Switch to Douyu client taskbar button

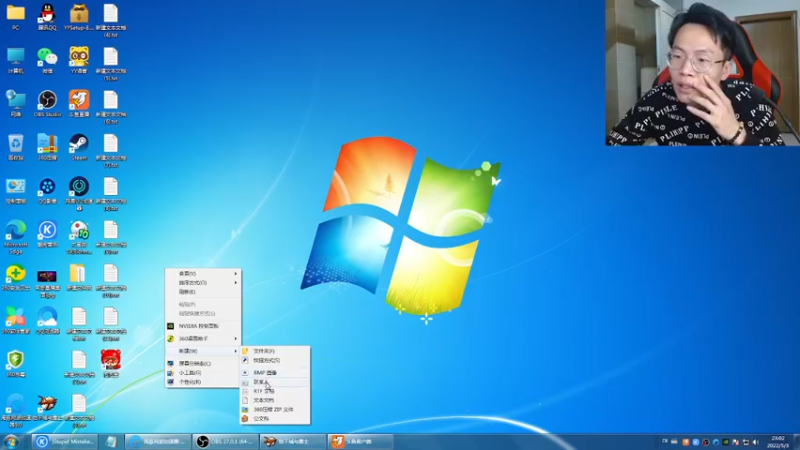(360, 441)
